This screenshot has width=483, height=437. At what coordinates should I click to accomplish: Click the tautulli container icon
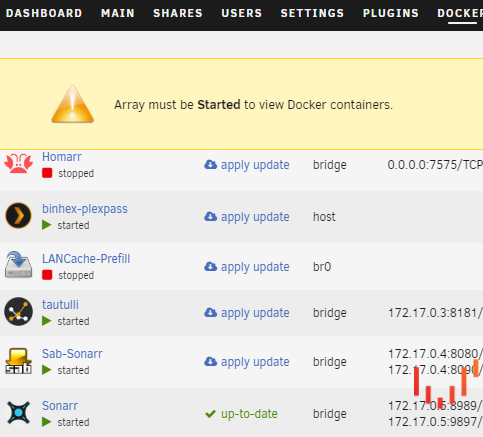pos(18,311)
